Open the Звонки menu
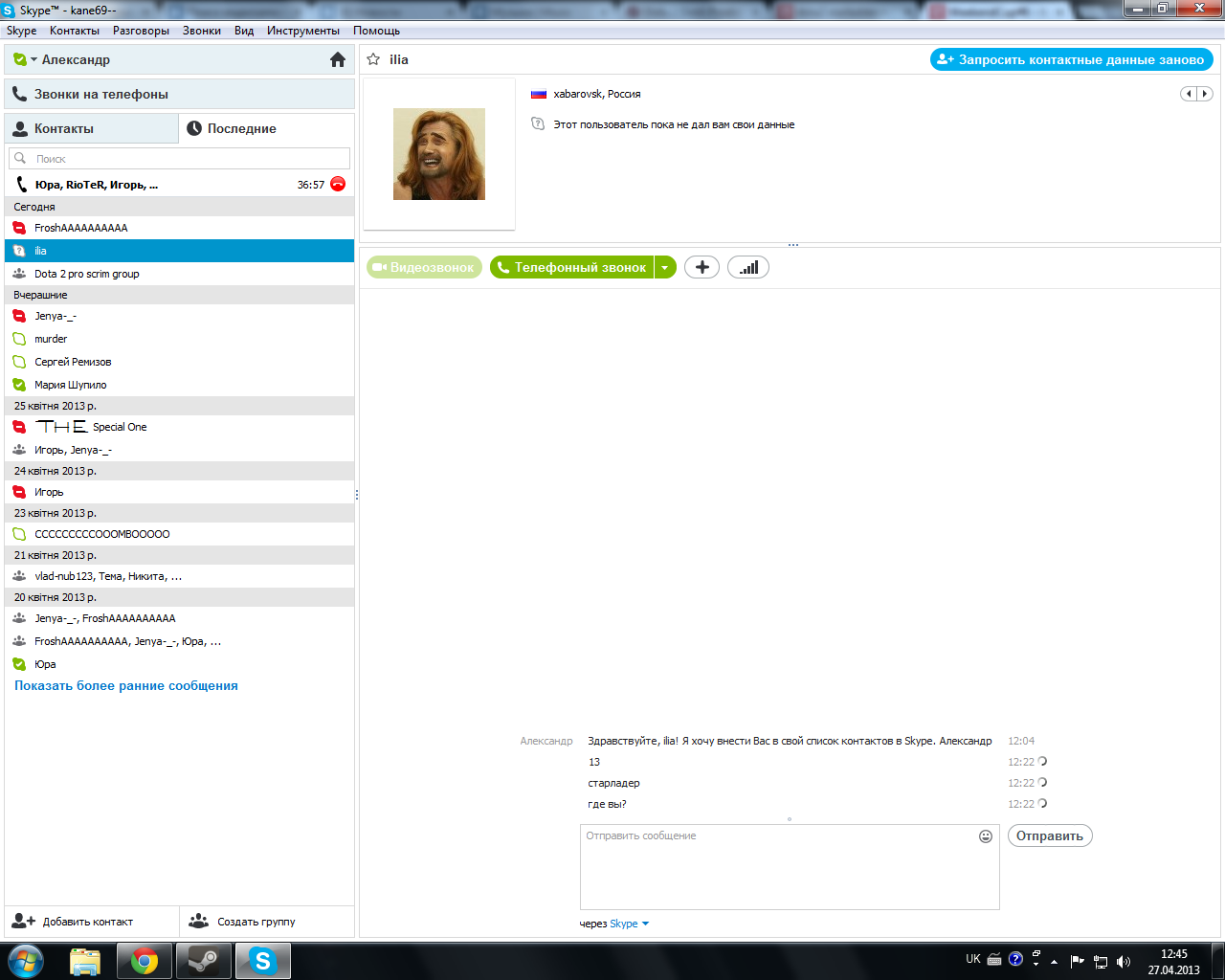Image resolution: width=1225 pixels, height=980 pixels. tap(202, 31)
